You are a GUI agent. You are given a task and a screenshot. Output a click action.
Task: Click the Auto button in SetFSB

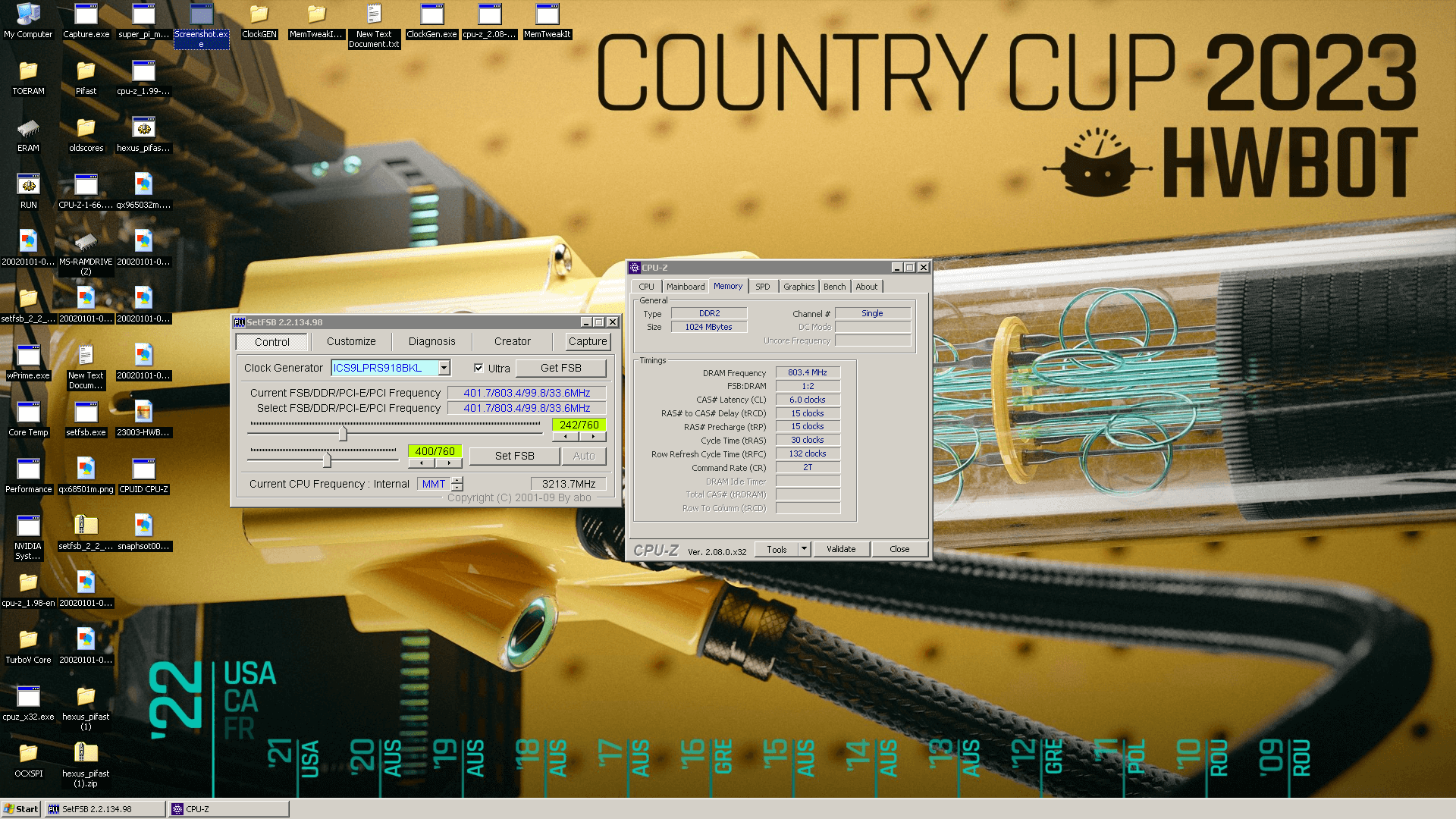coord(584,456)
